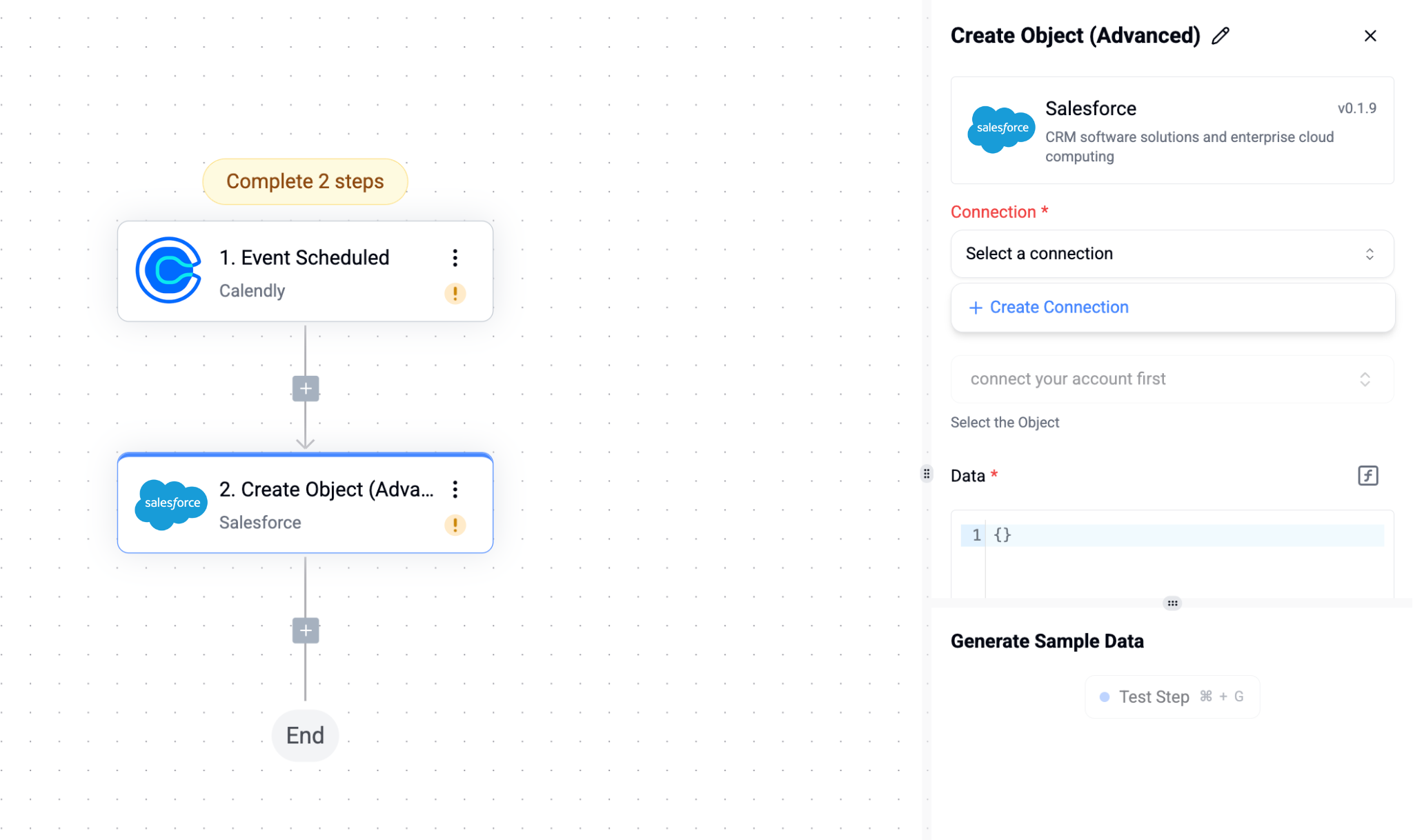
Task: Click the plus icon below Create Object step
Action: (x=305, y=630)
